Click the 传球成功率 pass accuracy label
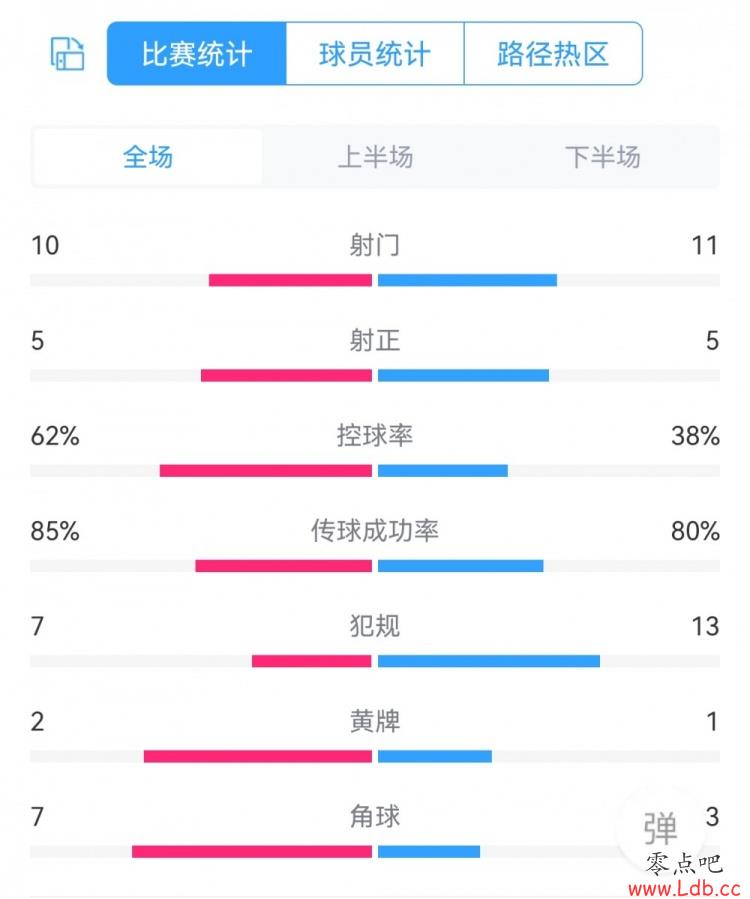 coord(375,530)
